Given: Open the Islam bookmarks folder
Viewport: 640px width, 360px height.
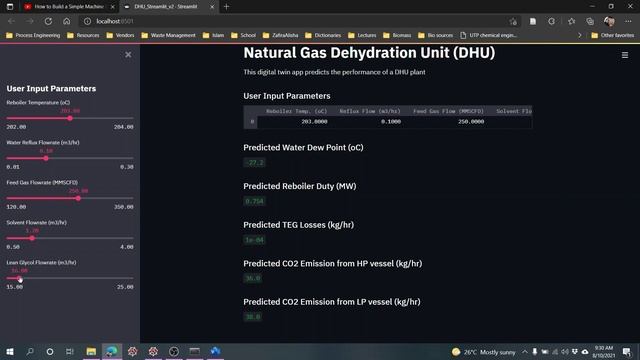Looking at the screenshot, I should pyautogui.click(x=213, y=36).
